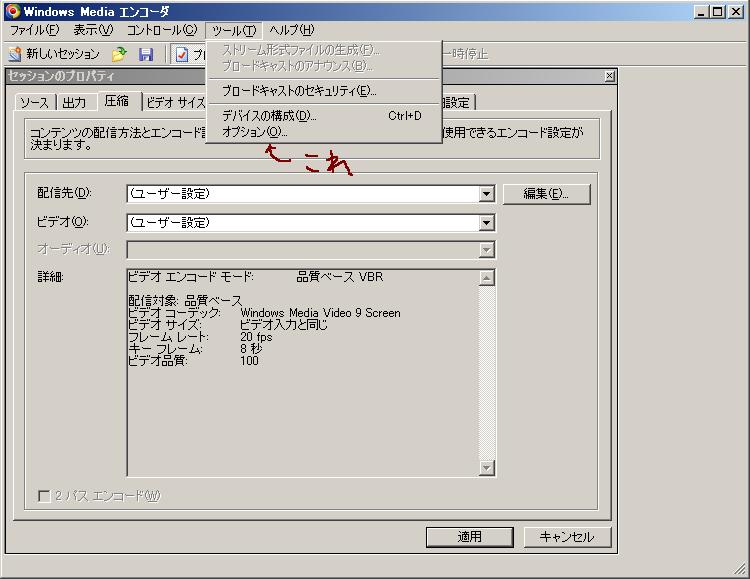
Task: Click the 20 fps frame rate value
Action: 256,337
